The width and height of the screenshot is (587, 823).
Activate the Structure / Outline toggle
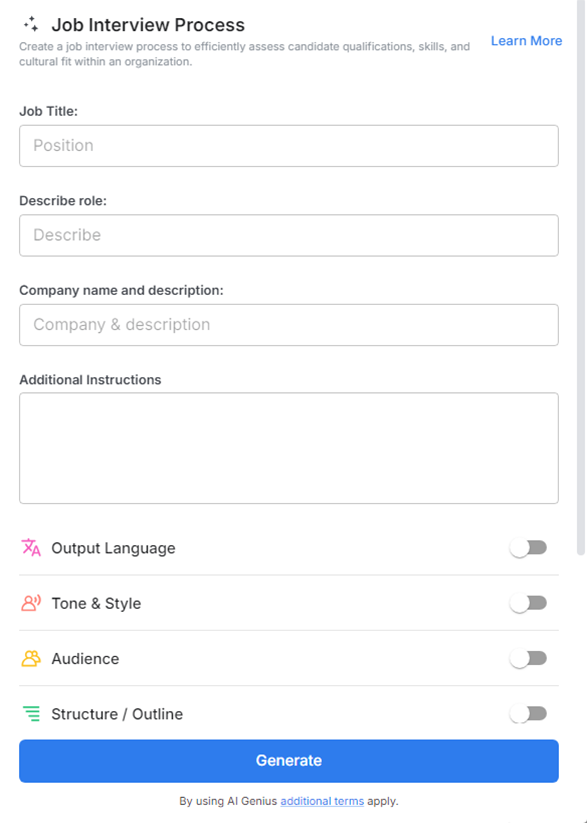click(529, 714)
